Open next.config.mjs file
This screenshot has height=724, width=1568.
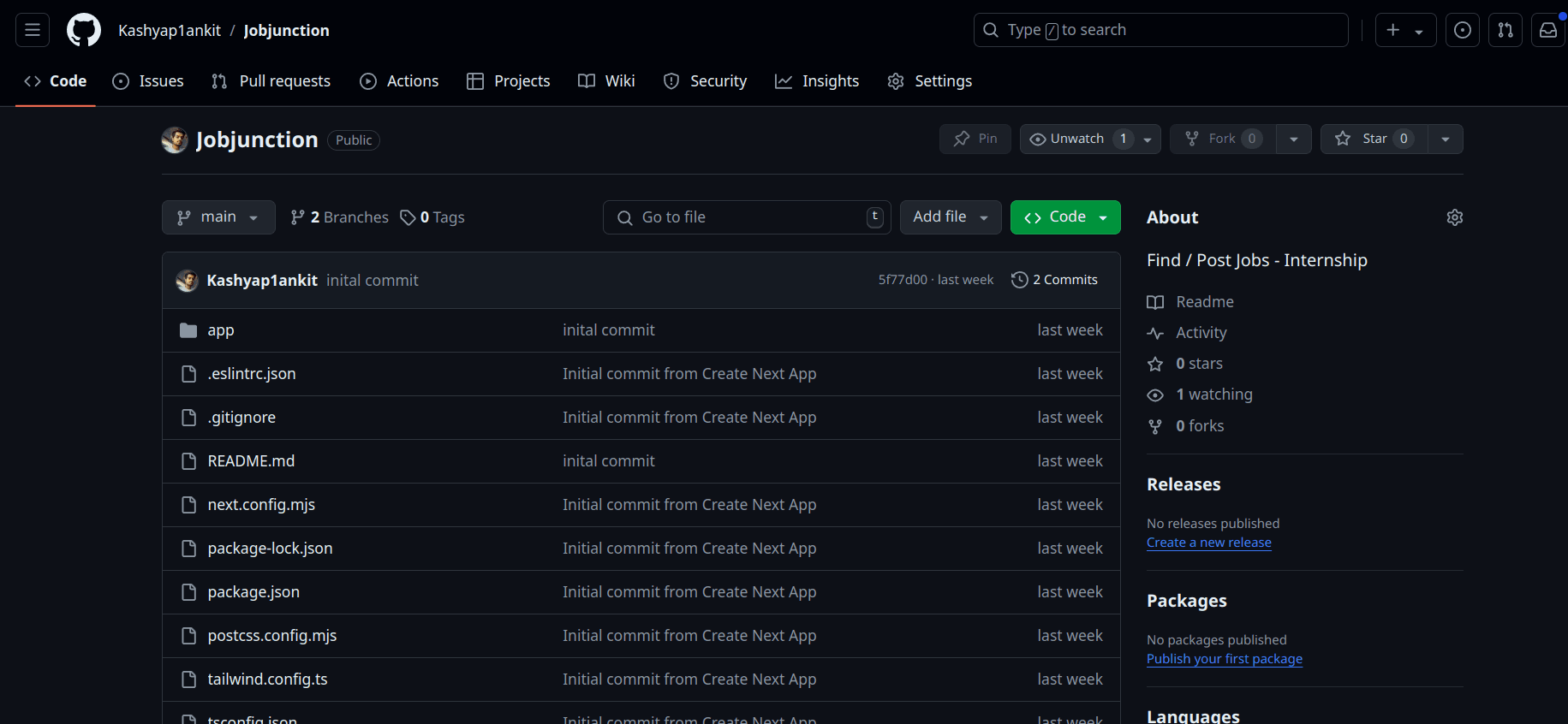click(261, 505)
